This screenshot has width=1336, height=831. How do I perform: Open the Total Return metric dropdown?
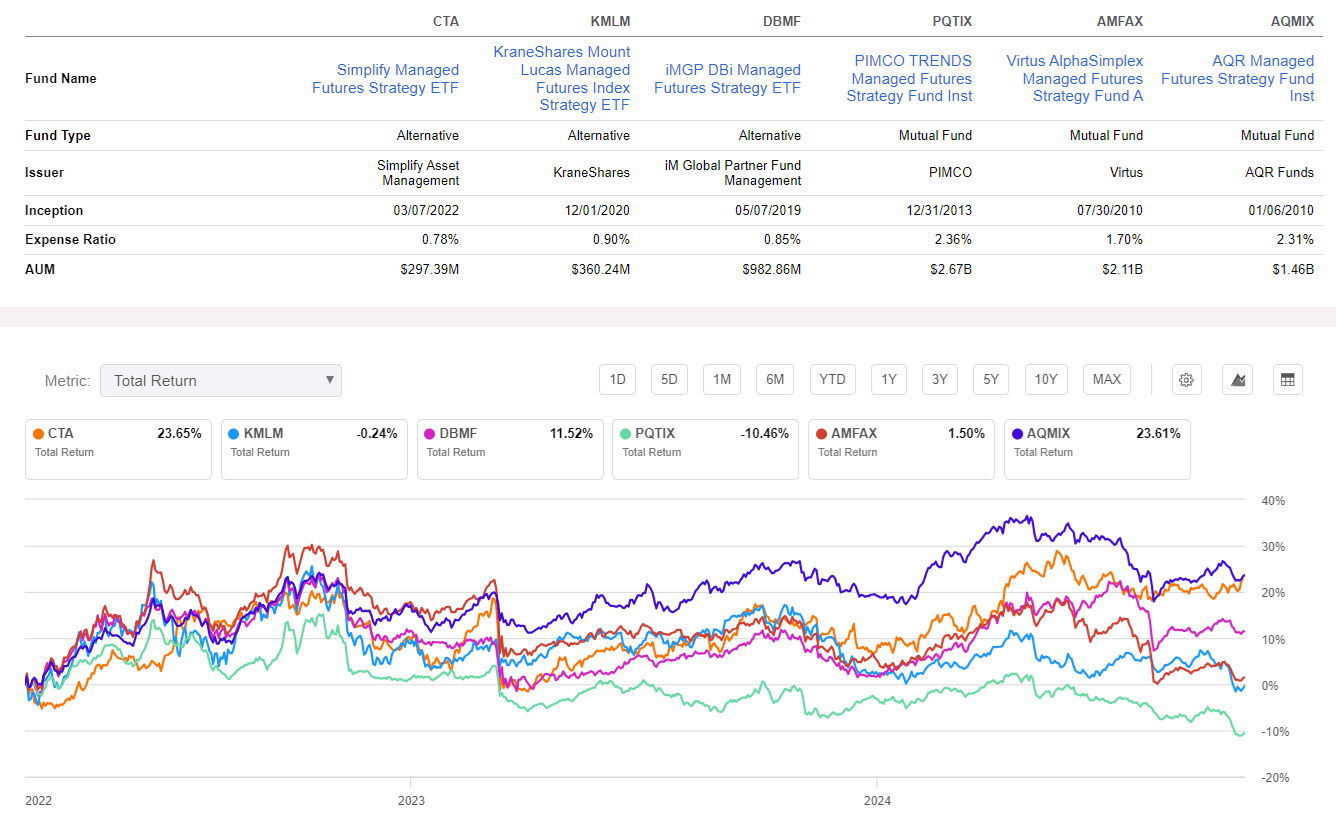coord(221,380)
